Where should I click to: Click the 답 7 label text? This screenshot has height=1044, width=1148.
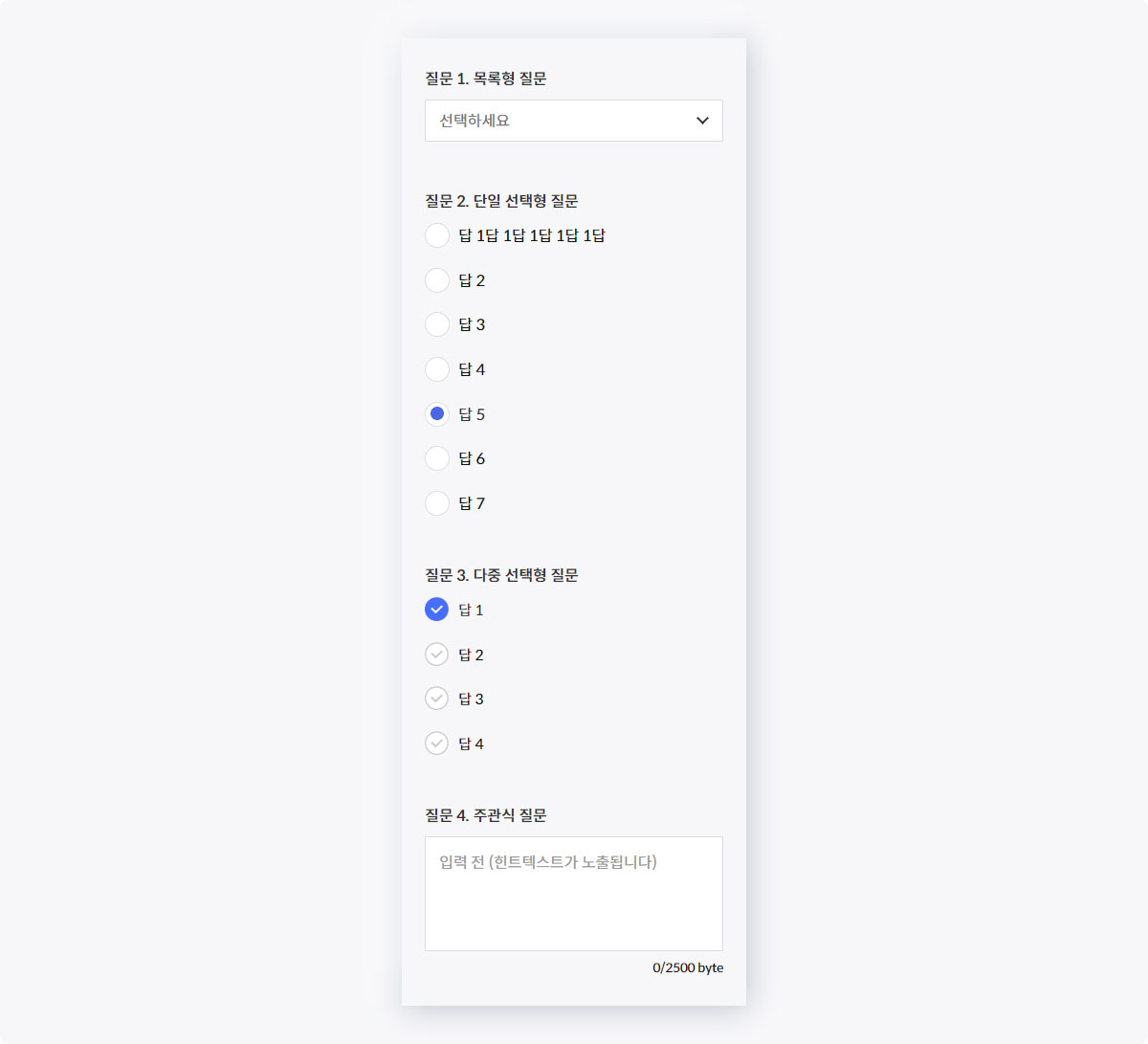pos(472,503)
